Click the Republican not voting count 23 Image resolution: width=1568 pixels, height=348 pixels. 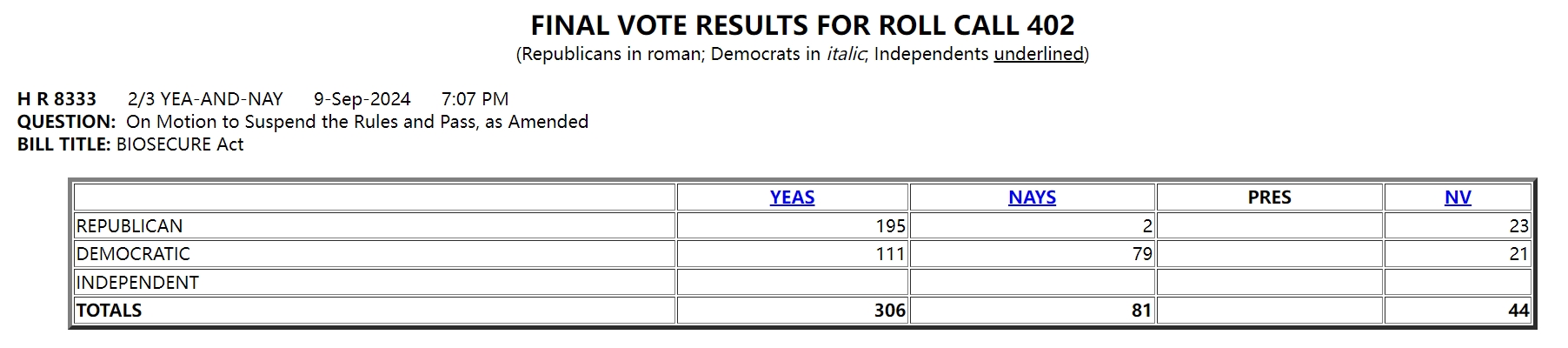[x=1518, y=226]
